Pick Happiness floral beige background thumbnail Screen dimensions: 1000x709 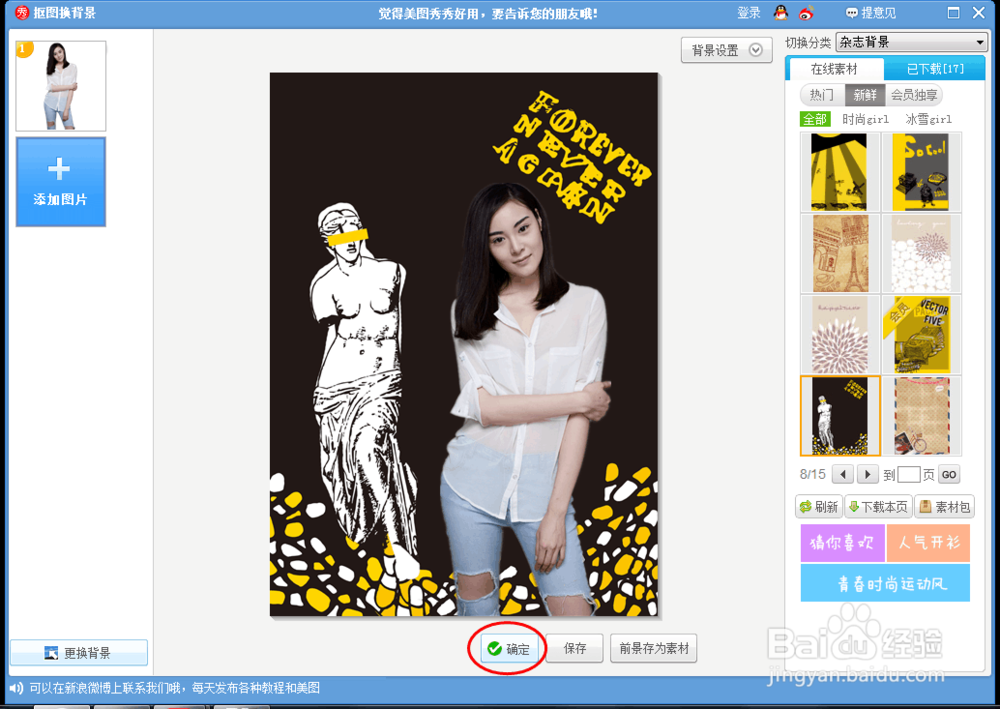[839, 334]
